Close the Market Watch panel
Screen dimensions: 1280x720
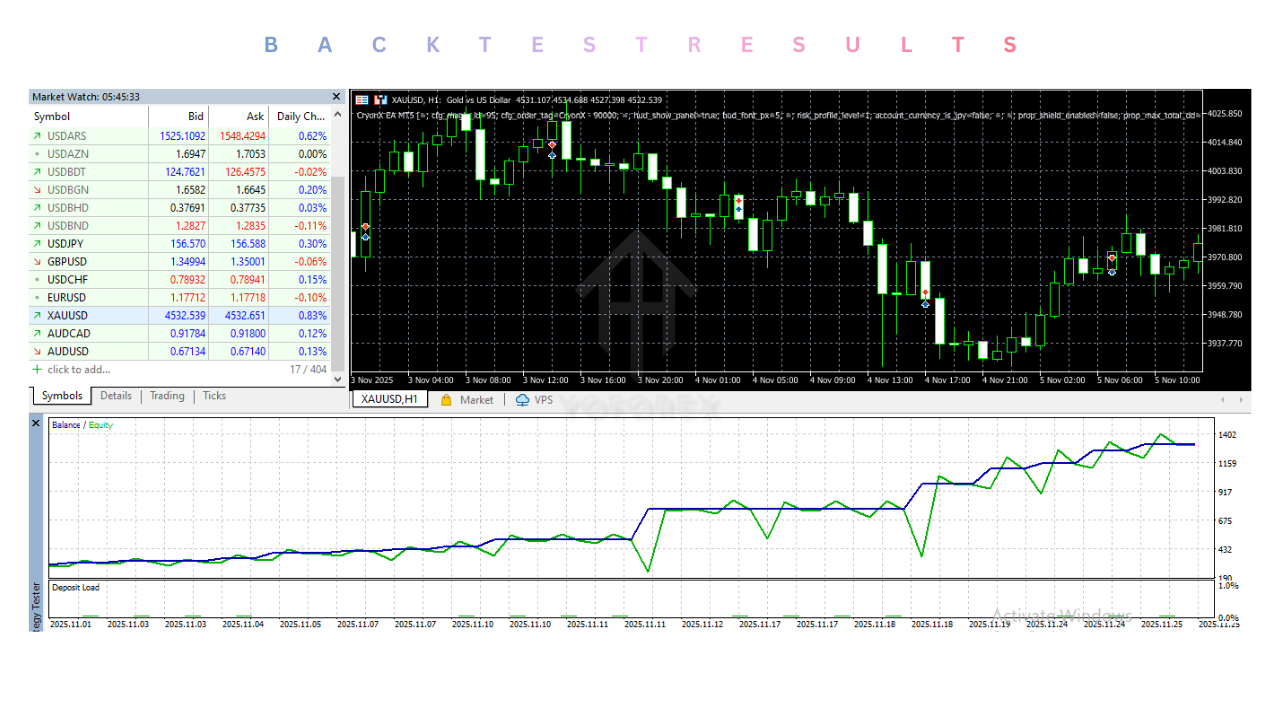(x=336, y=97)
